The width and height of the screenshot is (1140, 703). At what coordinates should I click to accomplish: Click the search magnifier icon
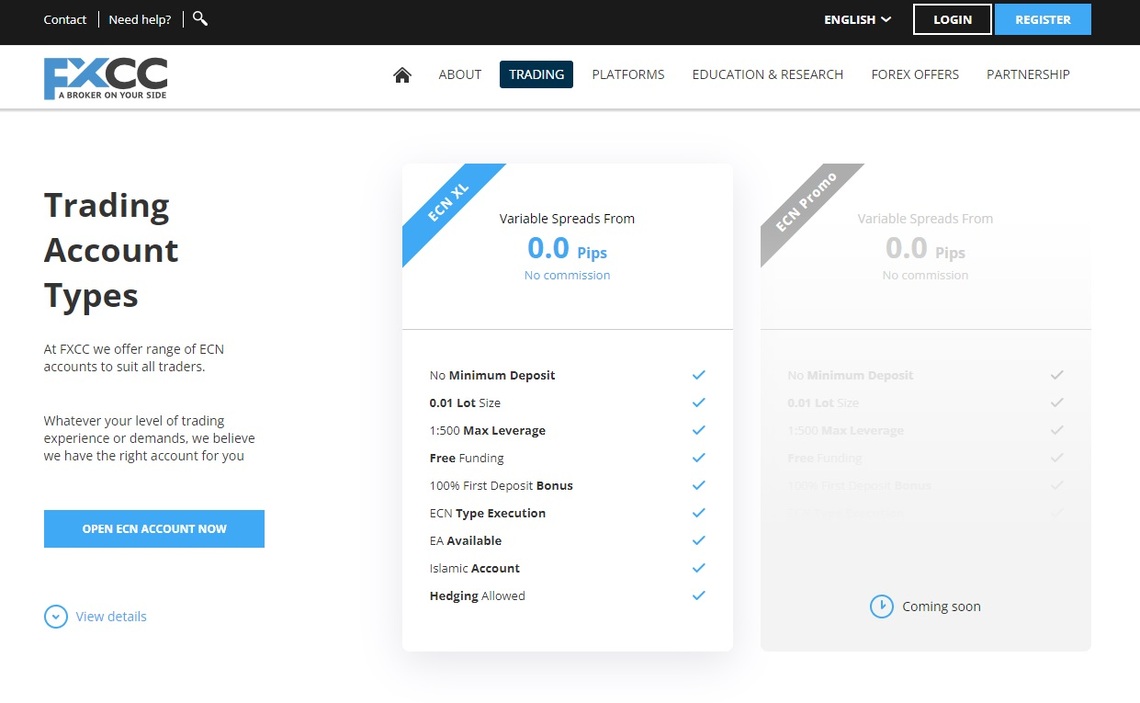coord(200,19)
